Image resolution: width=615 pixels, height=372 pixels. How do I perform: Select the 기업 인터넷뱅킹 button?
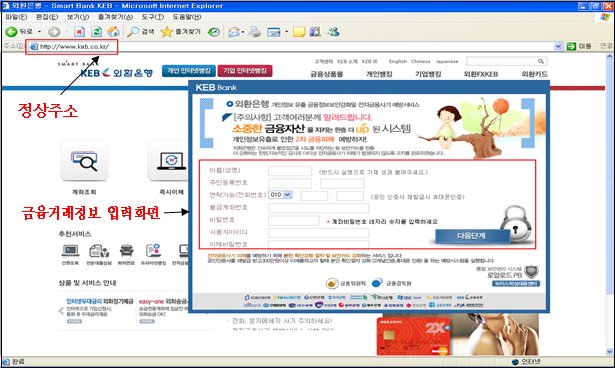[245, 71]
